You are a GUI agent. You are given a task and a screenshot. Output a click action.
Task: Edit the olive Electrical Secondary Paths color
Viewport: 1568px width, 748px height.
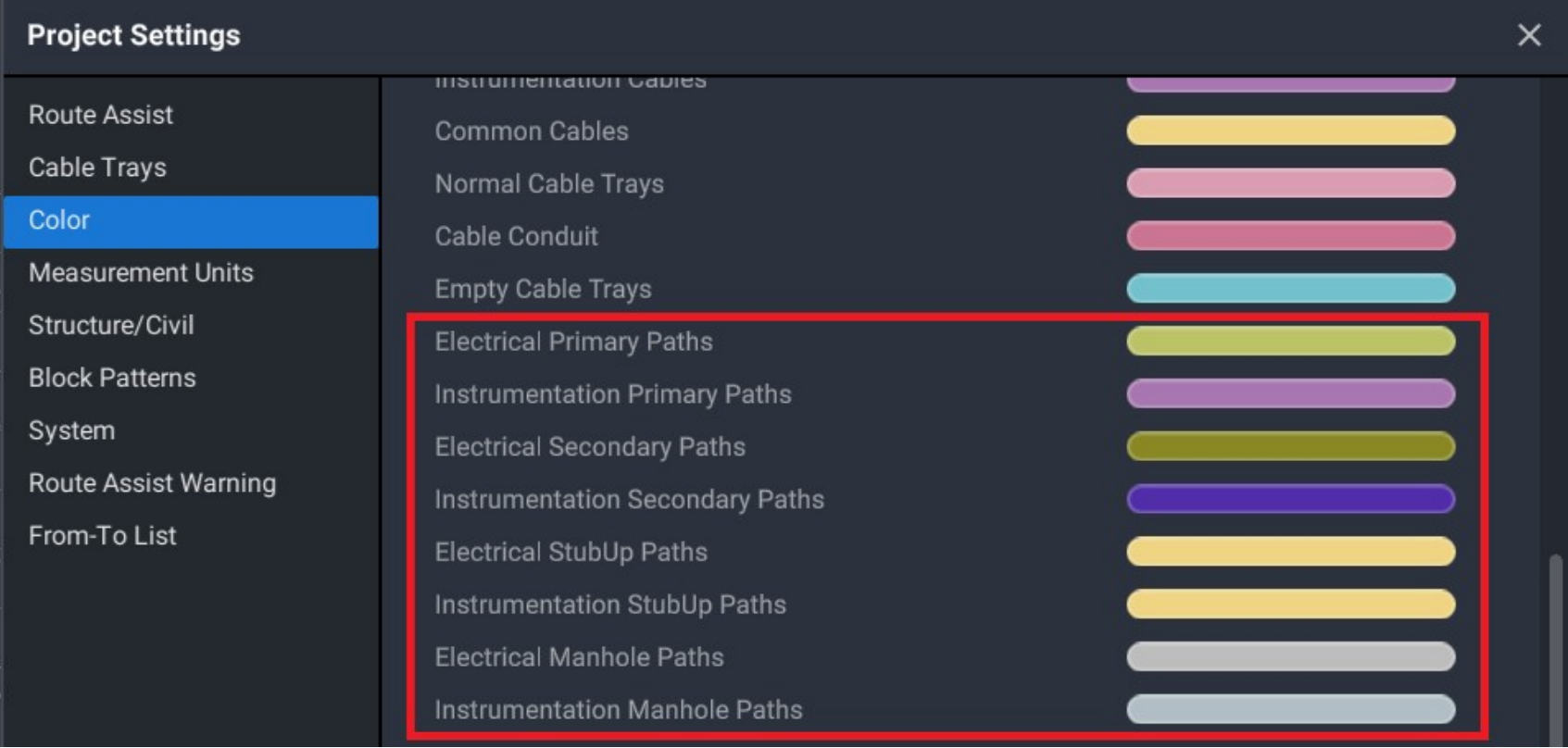pos(1290,447)
